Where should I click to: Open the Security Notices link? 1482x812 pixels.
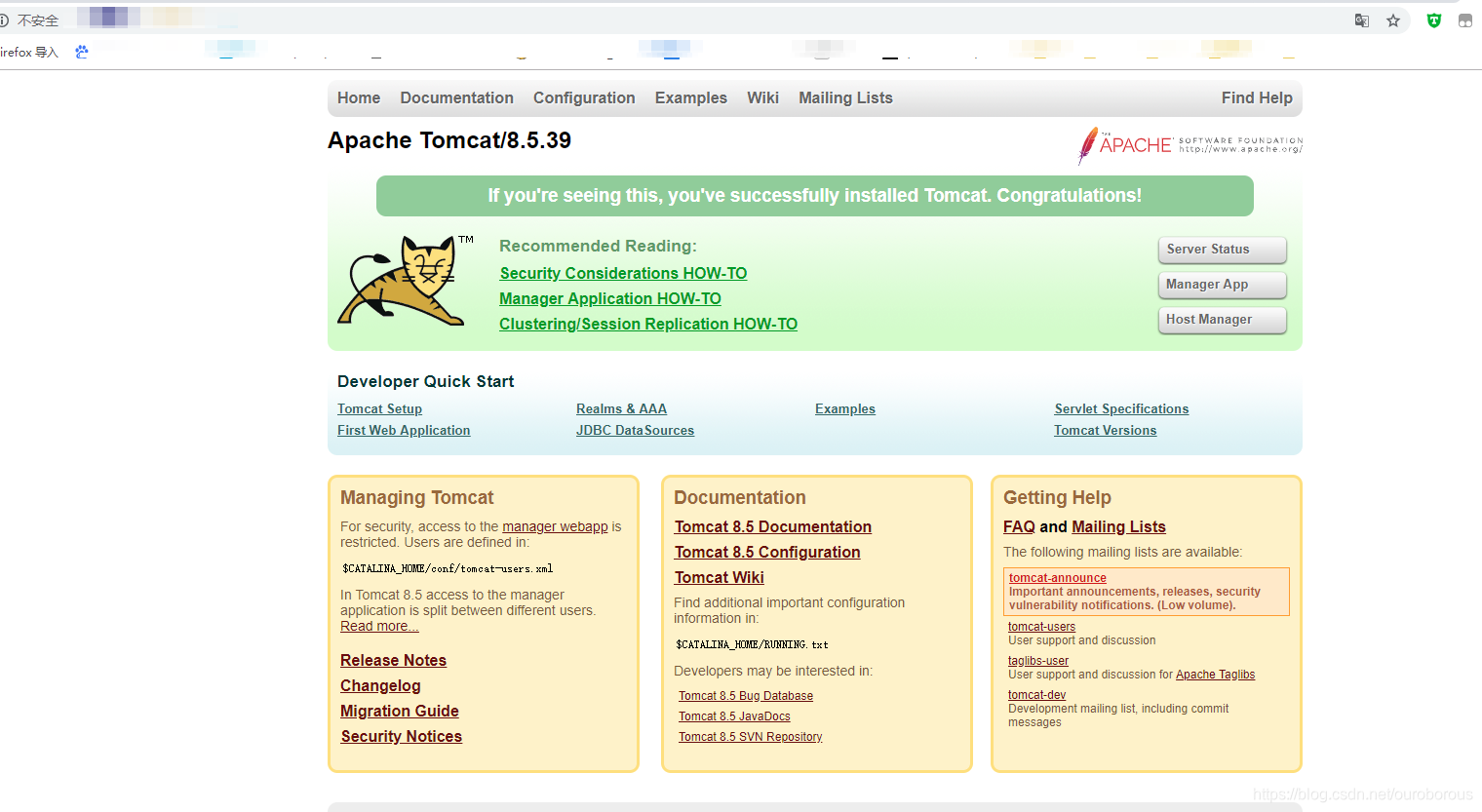[401, 737]
